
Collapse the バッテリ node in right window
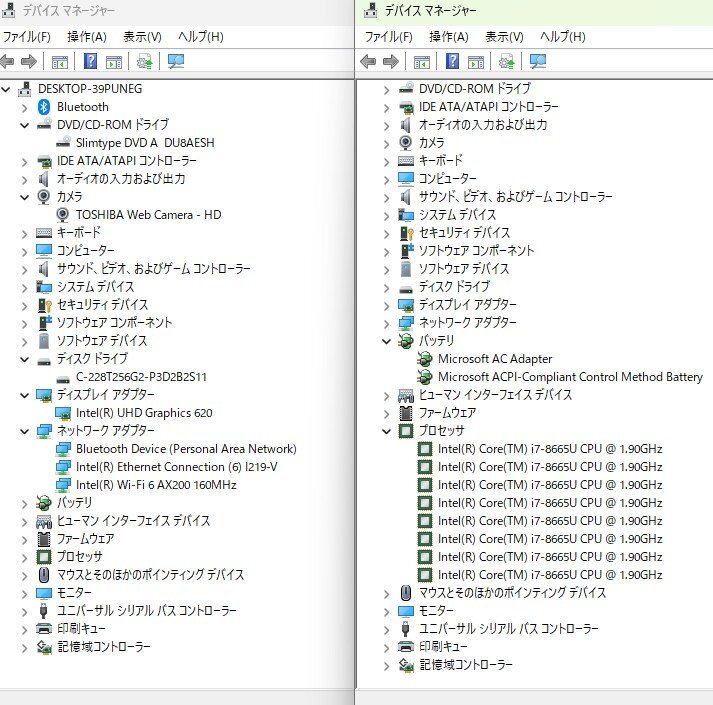pos(387,341)
